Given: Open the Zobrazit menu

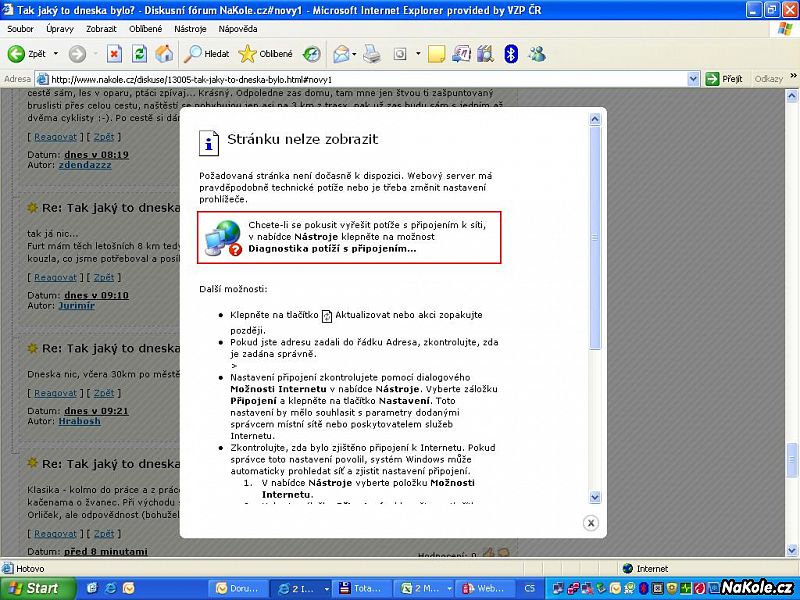Looking at the screenshot, I should point(101,29).
